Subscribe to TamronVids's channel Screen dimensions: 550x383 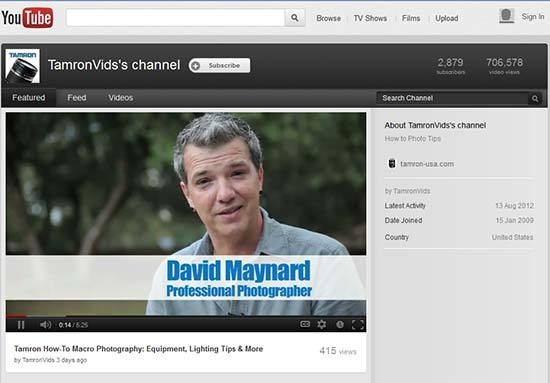tap(220, 66)
